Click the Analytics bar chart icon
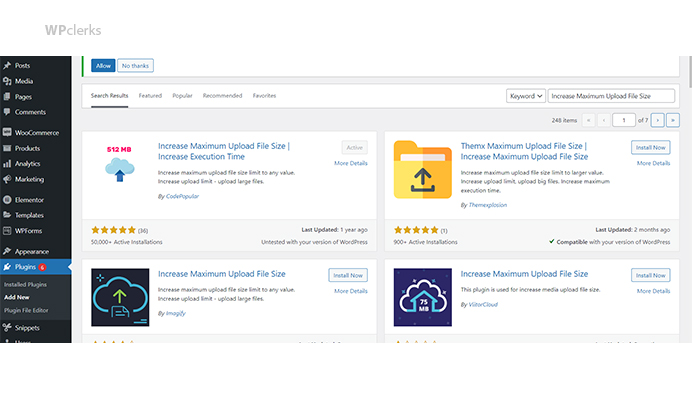Viewport: 692px width, 399px height. coord(7,164)
